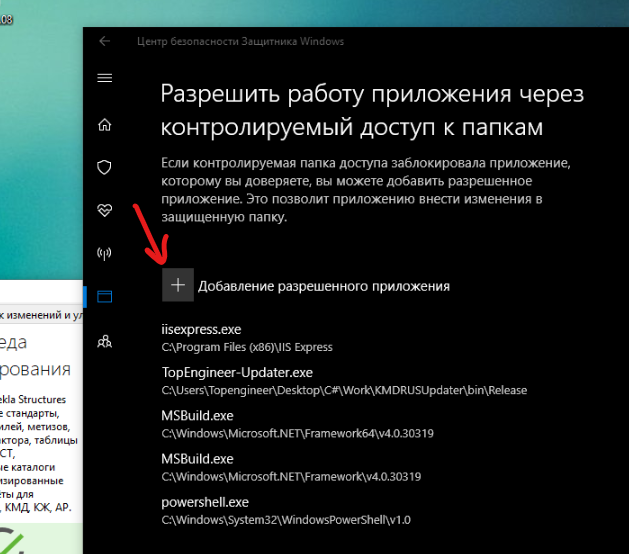The width and height of the screenshot is (629, 554).
Task: Click path 'C:\Windows\Microsoft.NET\Framework\v4.0.30319'
Action: tap(291, 477)
